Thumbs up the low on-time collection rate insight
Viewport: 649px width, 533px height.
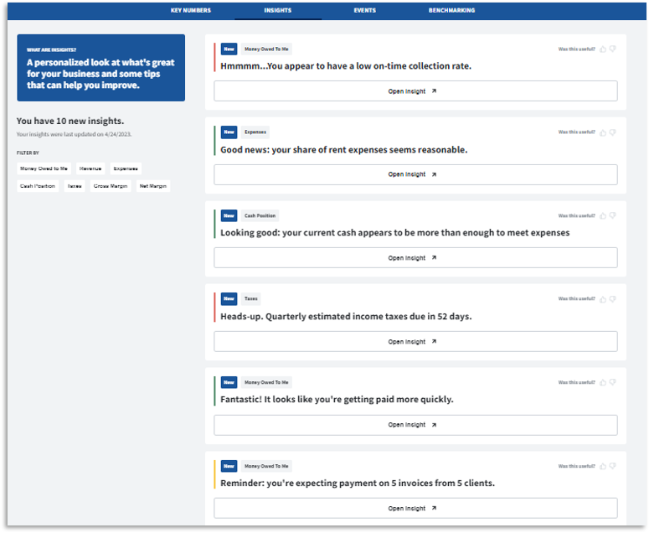603,49
